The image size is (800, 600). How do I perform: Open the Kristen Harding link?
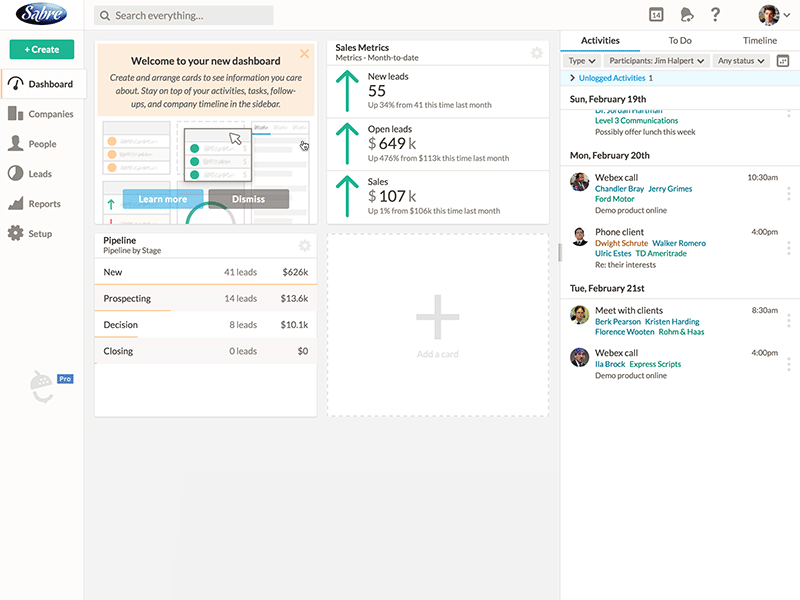[x=672, y=322]
